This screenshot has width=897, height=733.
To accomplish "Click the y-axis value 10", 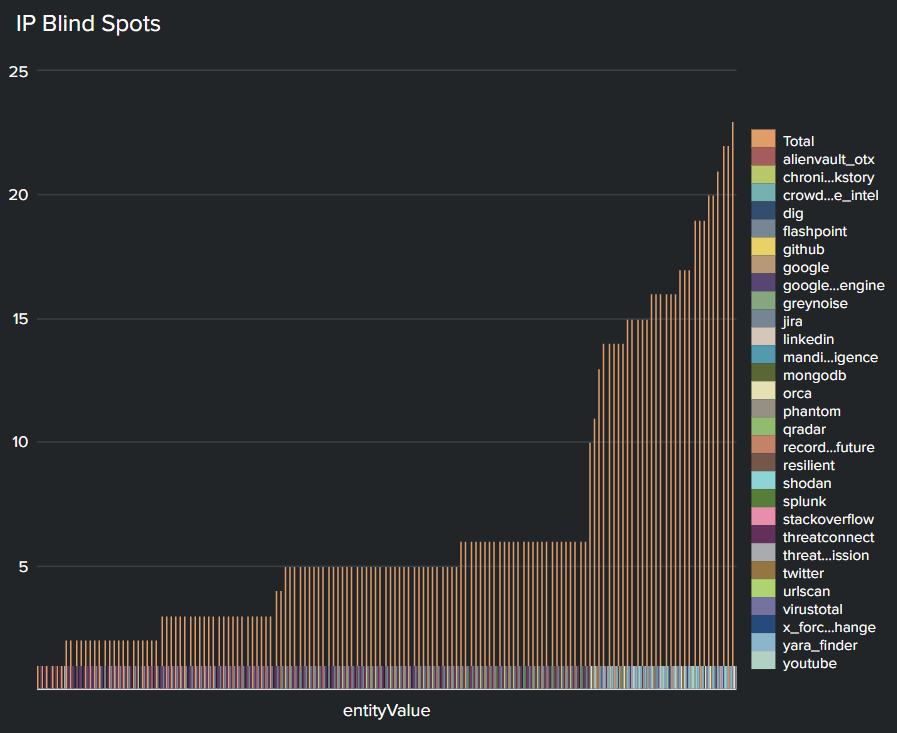I will [x=20, y=442].
